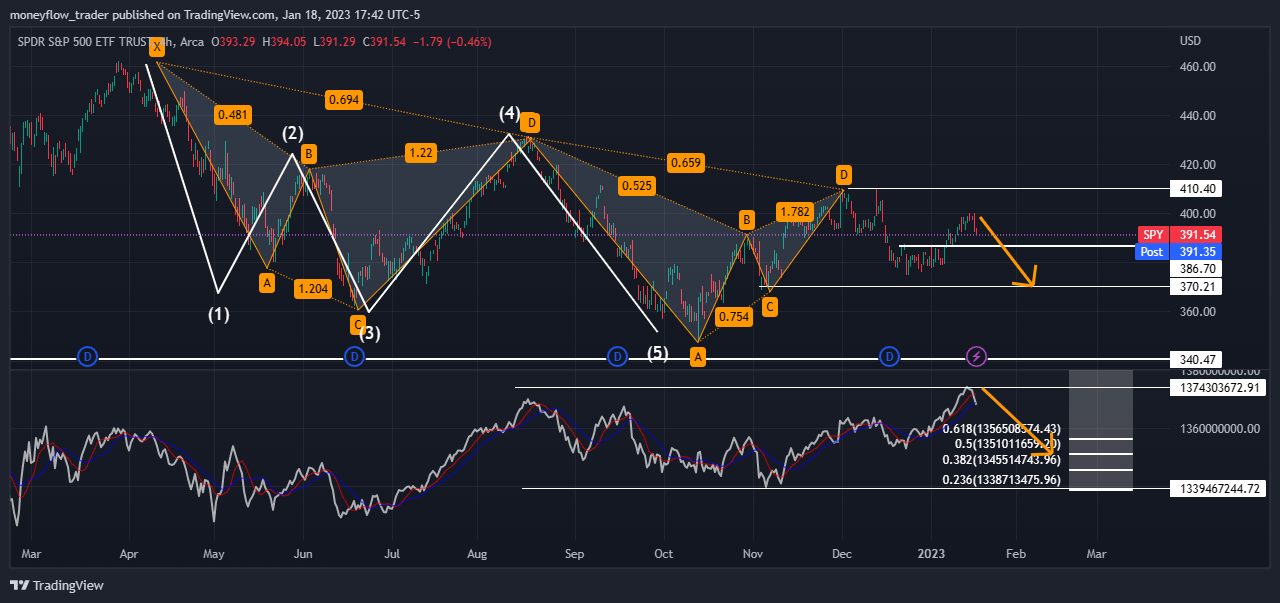This screenshot has width=1280, height=603.
Task: Open the dividend marker in mid-December
Action: [889, 356]
